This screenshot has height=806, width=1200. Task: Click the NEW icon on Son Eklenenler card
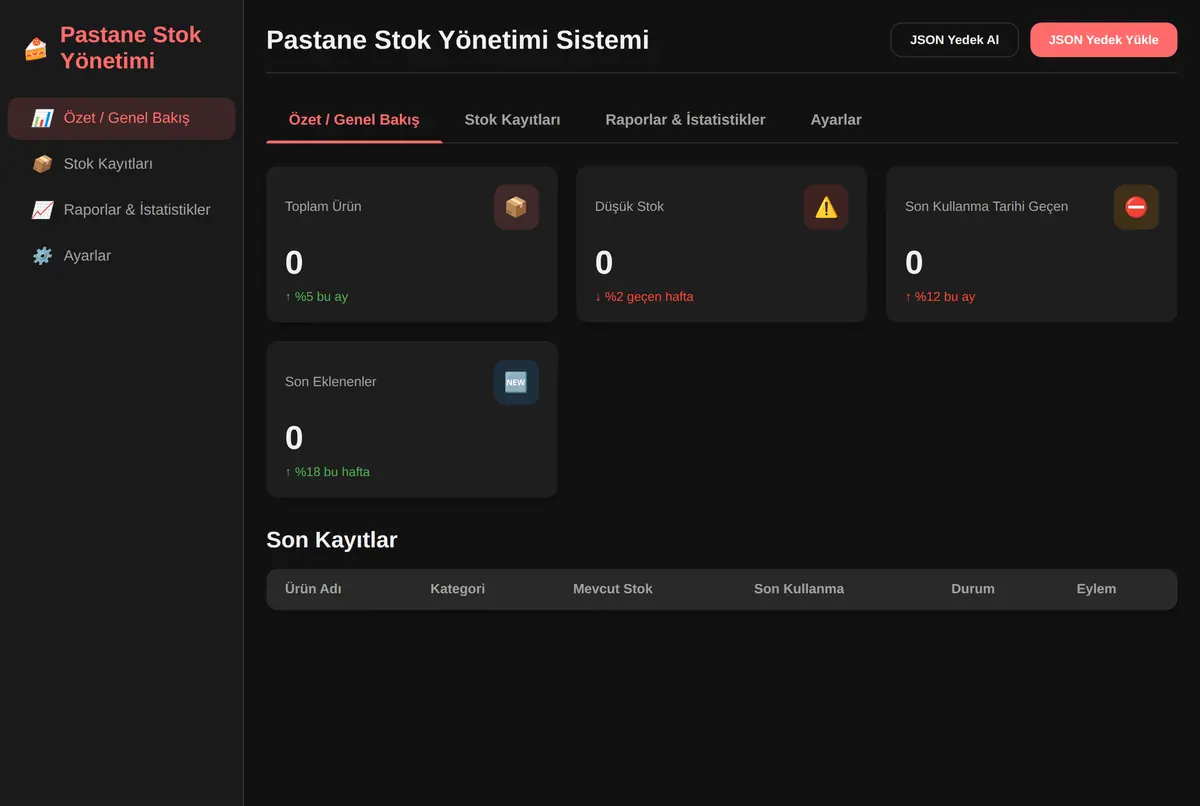[516, 382]
